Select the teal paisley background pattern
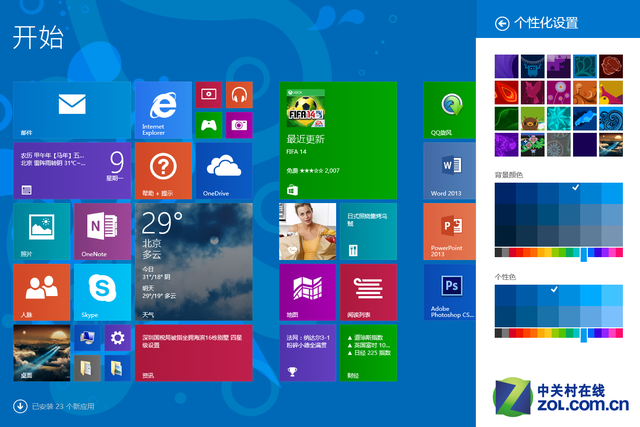 (585, 66)
